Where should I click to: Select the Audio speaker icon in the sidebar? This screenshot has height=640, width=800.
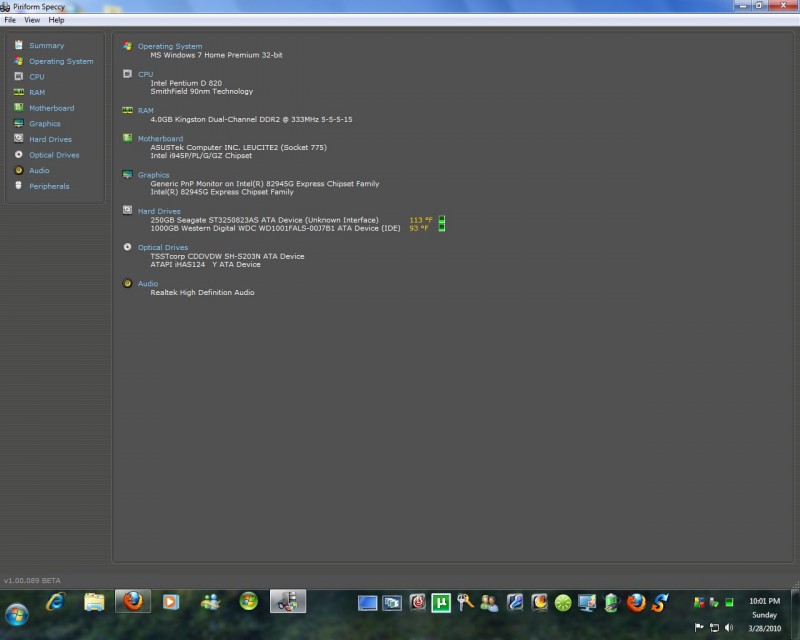19,170
